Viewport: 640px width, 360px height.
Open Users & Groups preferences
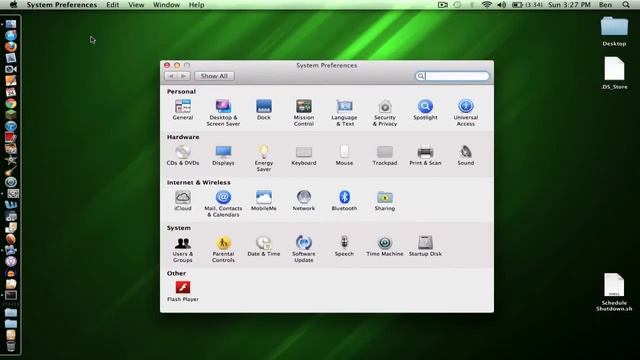(182, 249)
